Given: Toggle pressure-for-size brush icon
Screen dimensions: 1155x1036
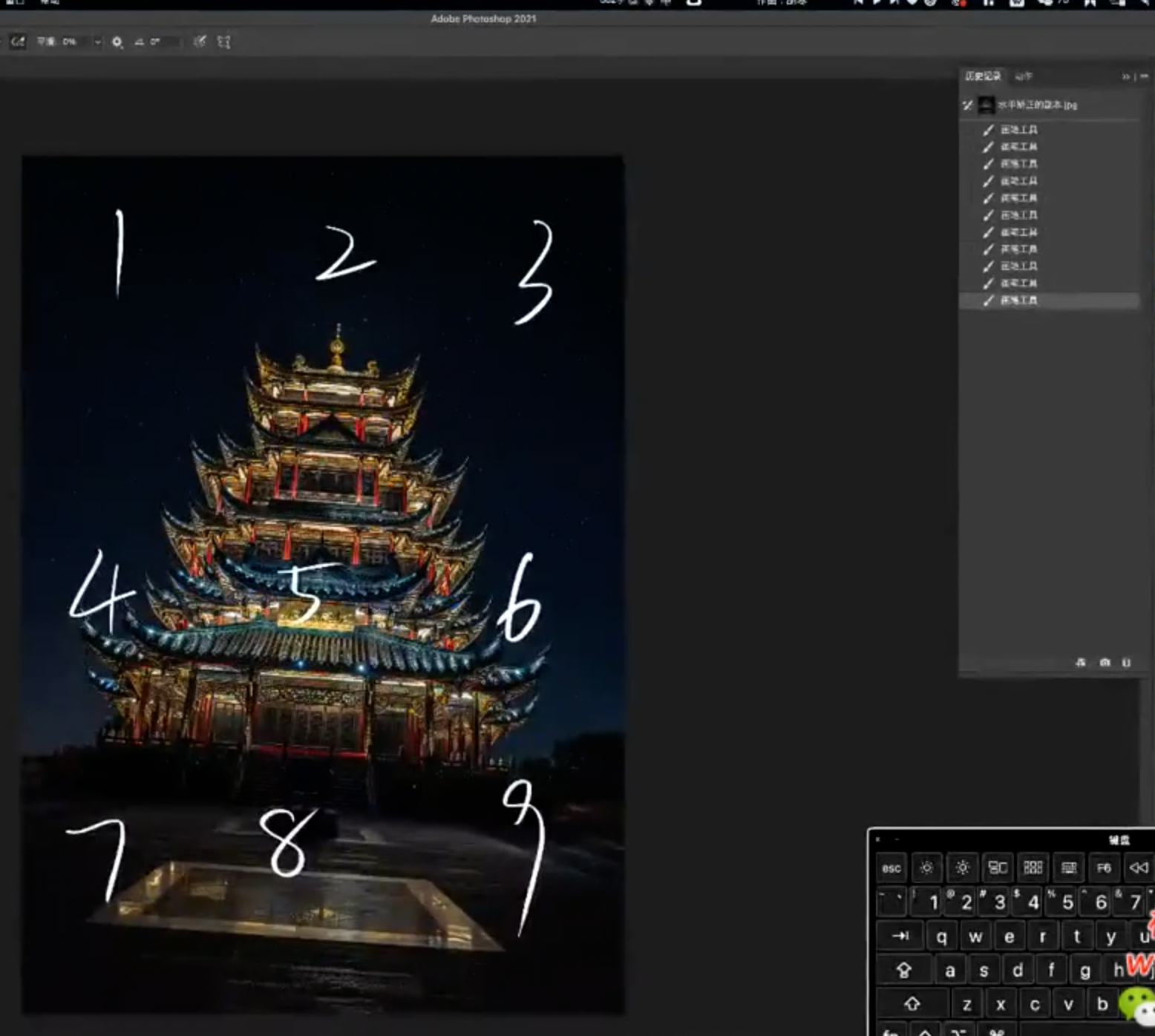Looking at the screenshot, I should [x=200, y=42].
